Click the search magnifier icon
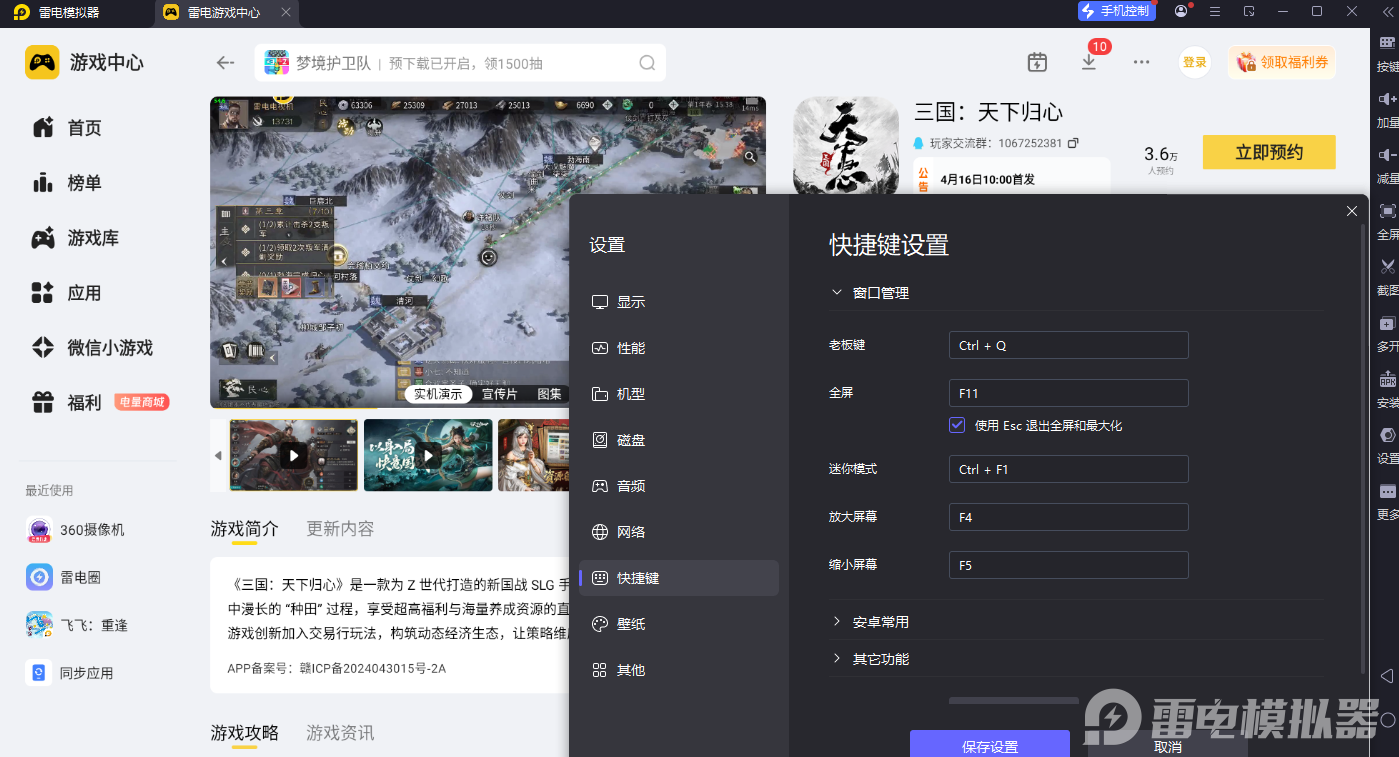The image size is (1399, 757). click(648, 63)
